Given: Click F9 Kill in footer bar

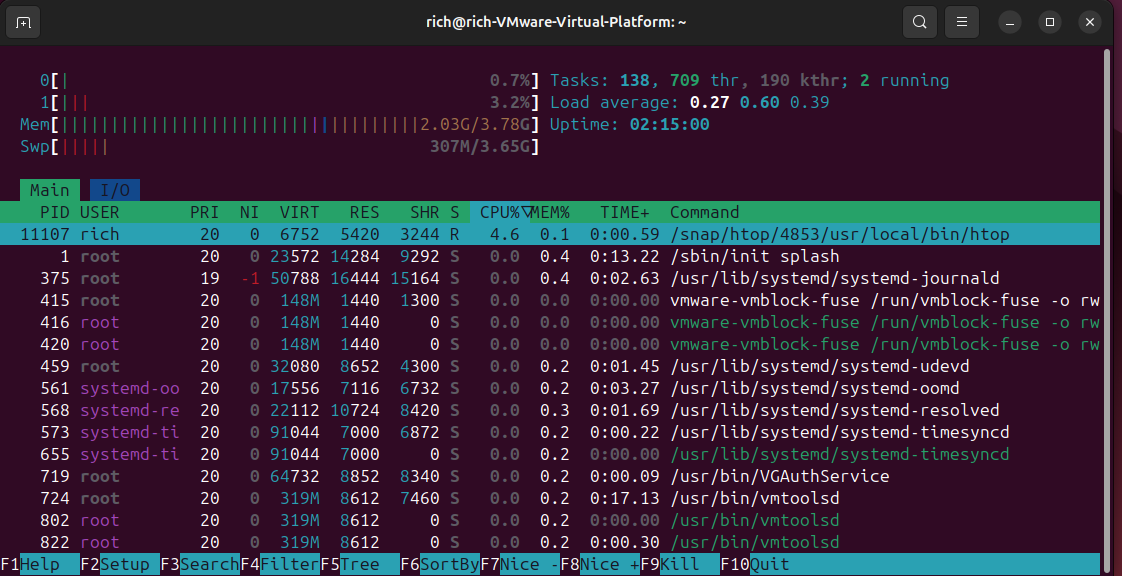Looking at the screenshot, I should [x=680, y=564].
